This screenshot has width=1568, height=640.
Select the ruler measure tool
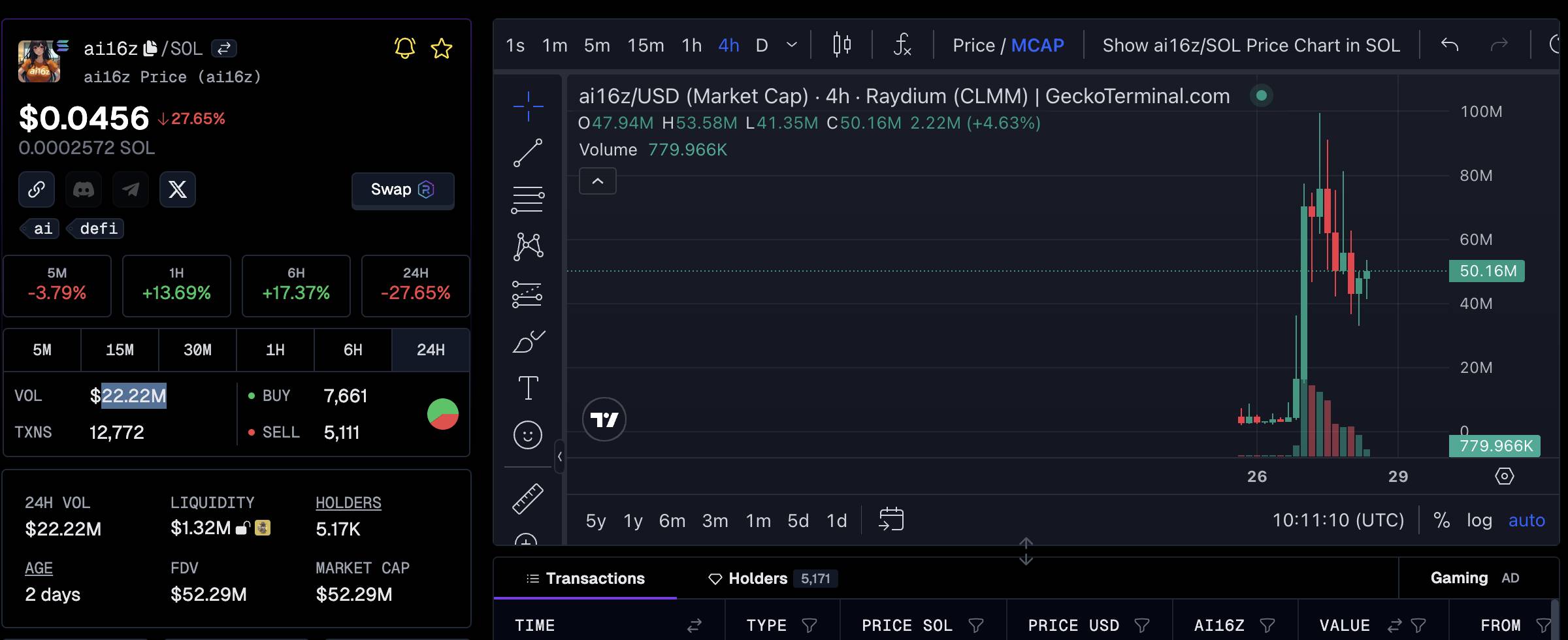[x=528, y=499]
